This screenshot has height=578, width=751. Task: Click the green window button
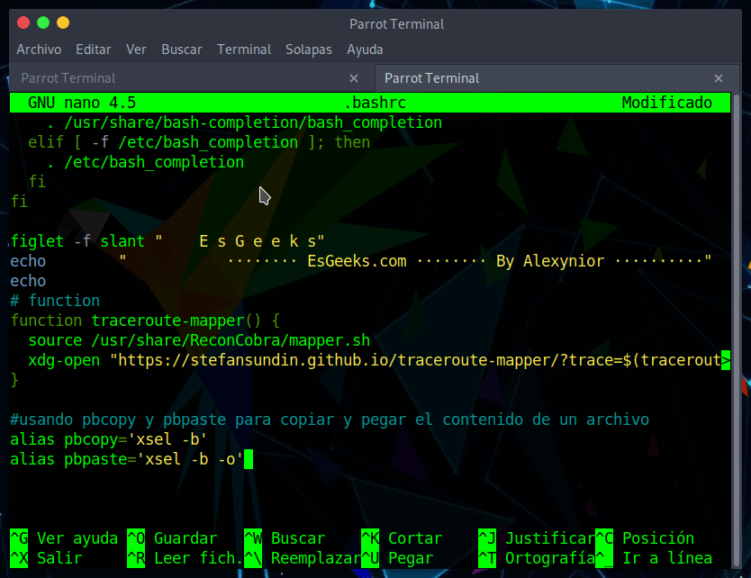(43, 23)
